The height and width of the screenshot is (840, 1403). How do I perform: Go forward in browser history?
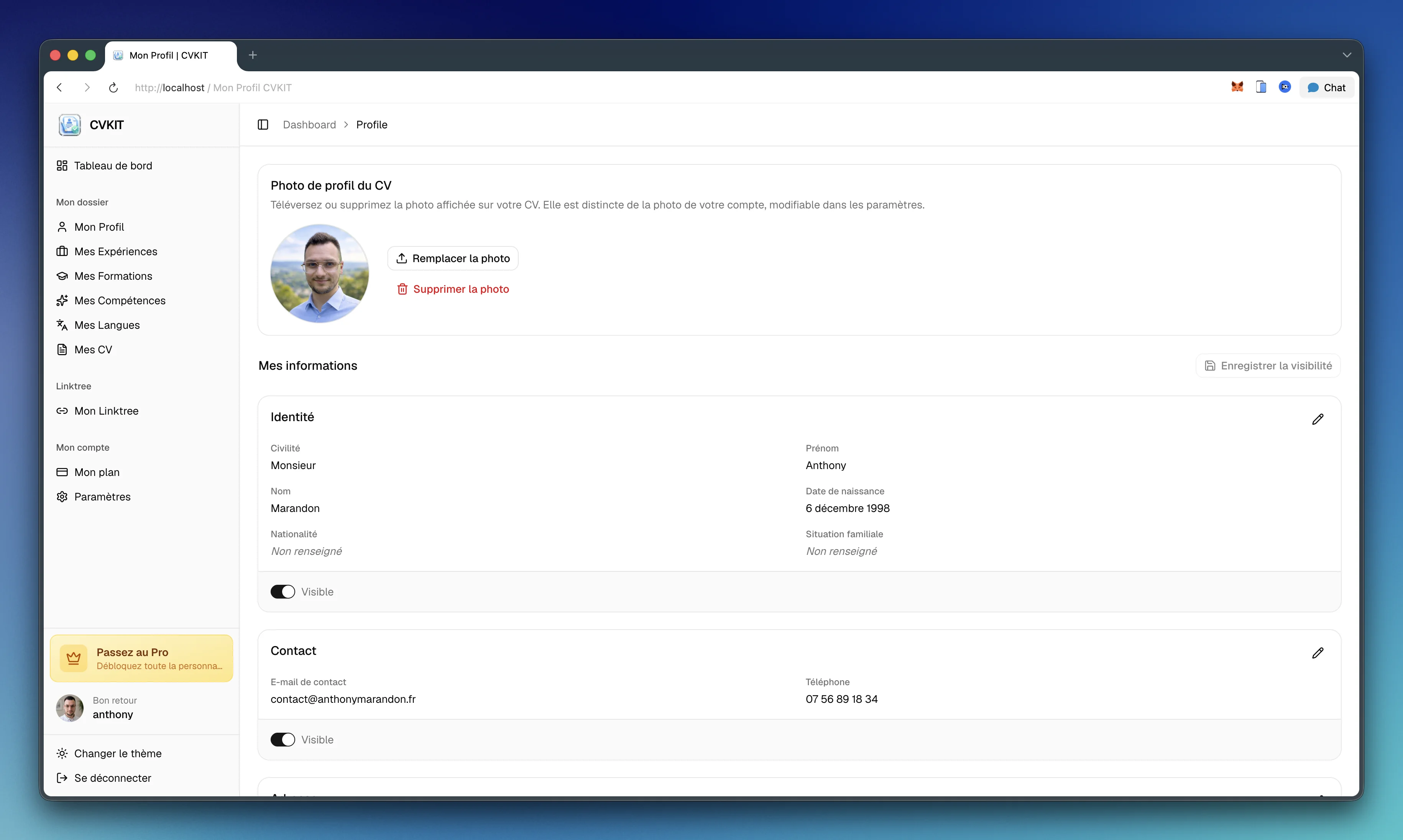coord(87,87)
